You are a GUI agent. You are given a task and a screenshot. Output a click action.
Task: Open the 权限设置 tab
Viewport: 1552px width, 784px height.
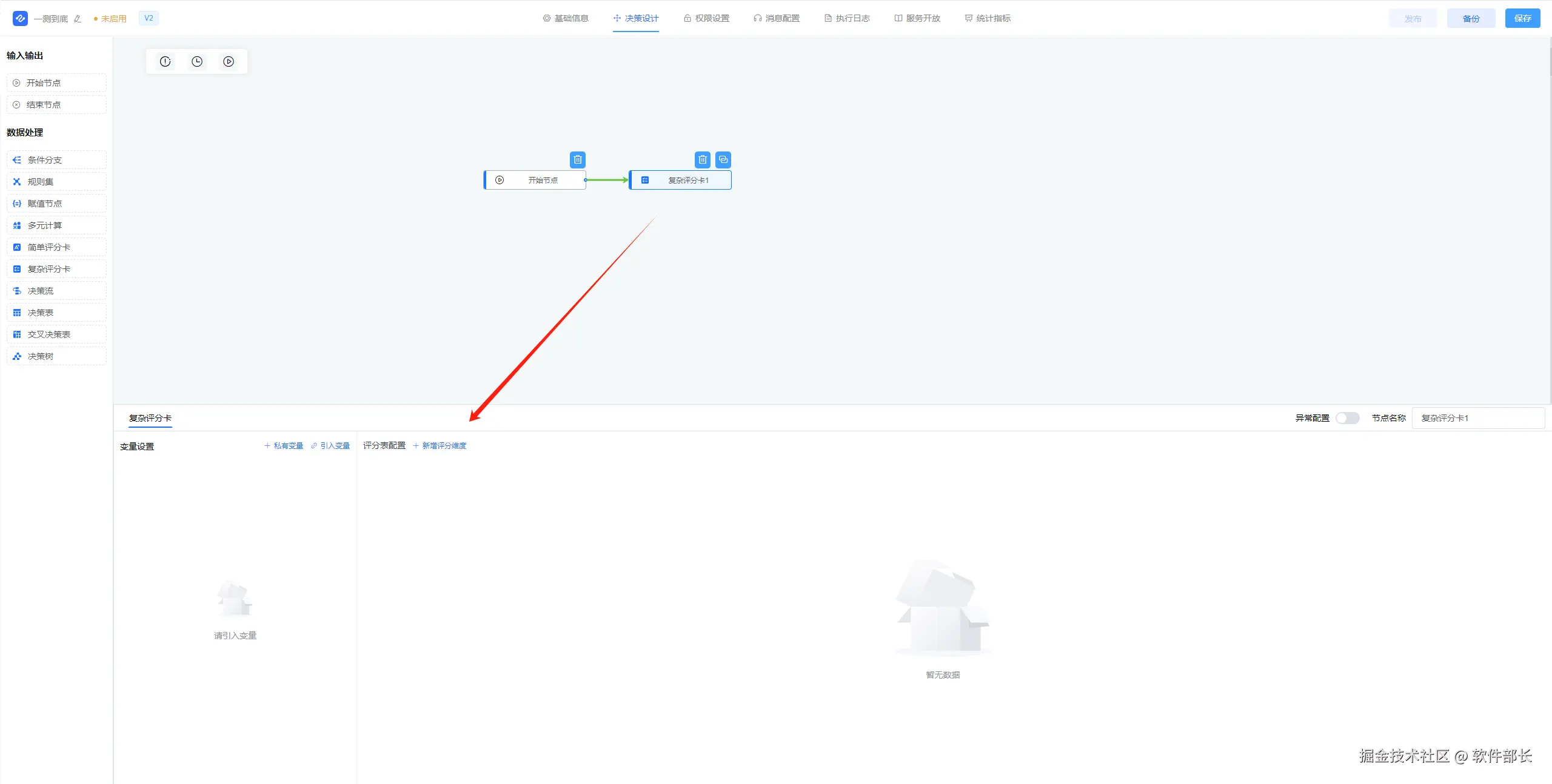(x=706, y=18)
